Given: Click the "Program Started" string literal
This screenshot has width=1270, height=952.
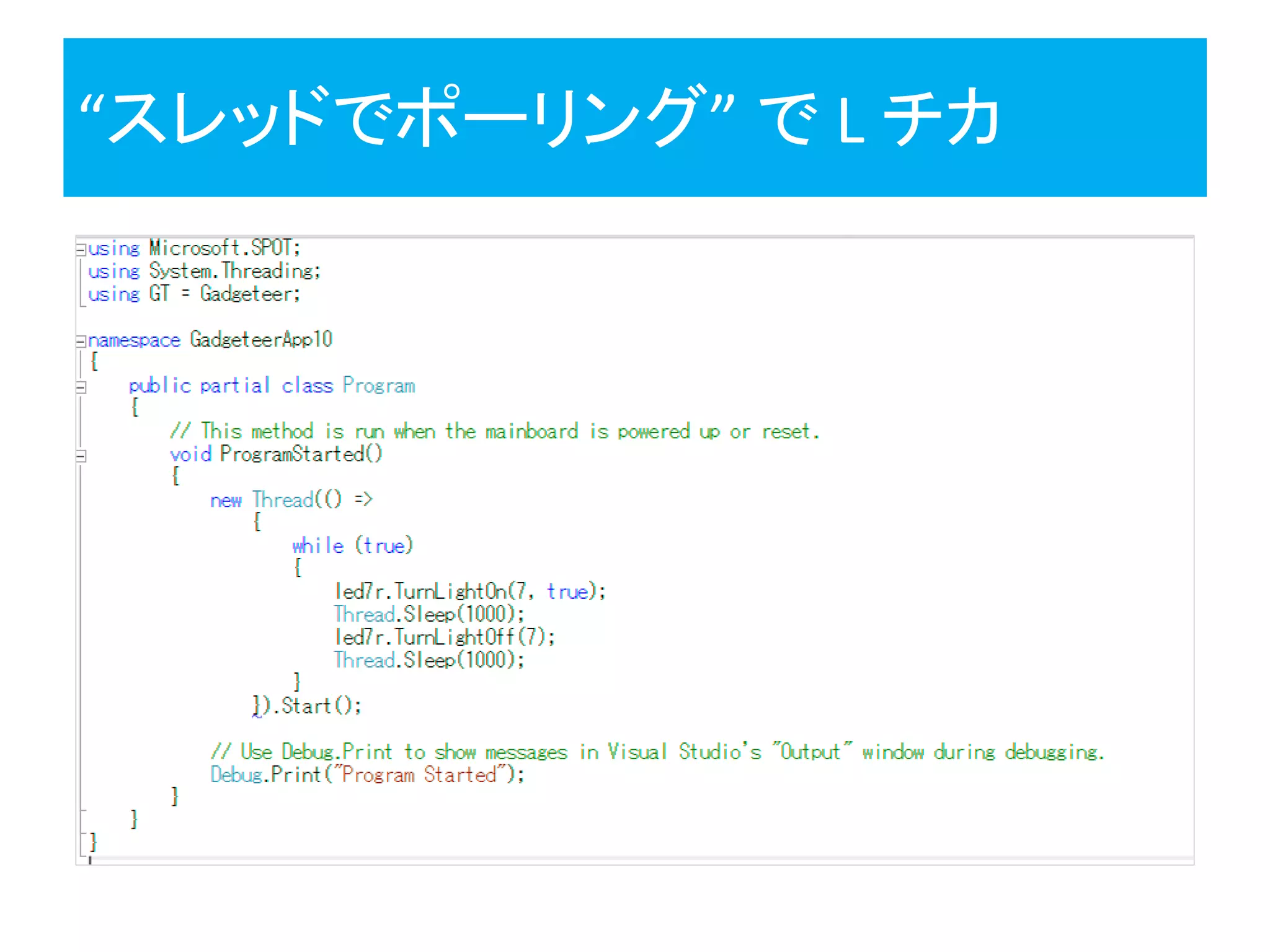Looking at the screenshot, I should click(419, 775).
